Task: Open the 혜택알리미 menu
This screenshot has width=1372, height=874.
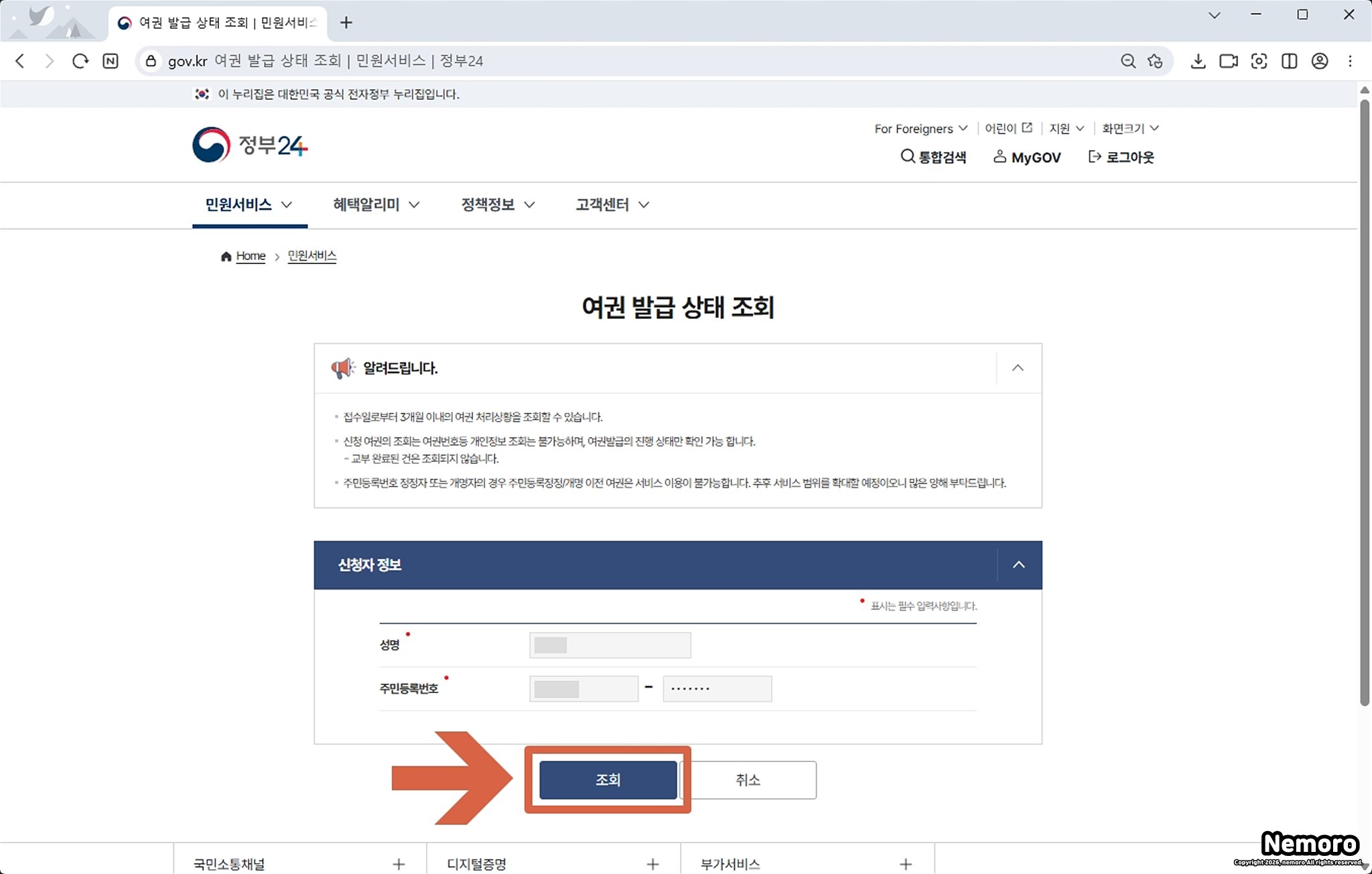Action: (376, 204)
